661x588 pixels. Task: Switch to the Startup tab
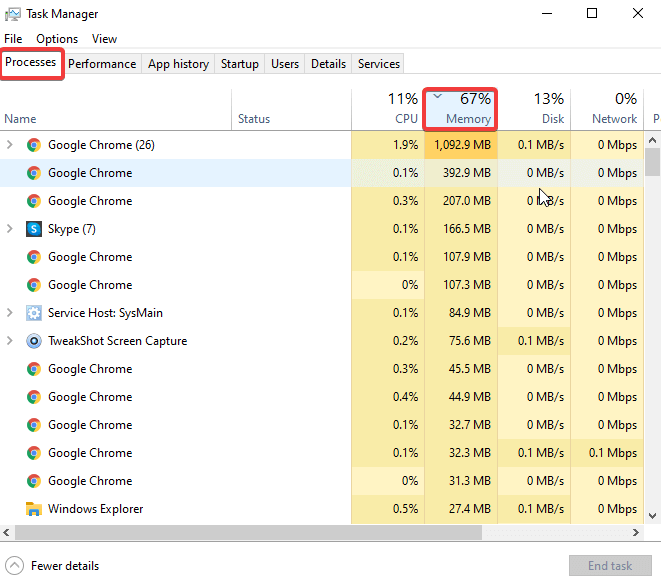[240, 64]
